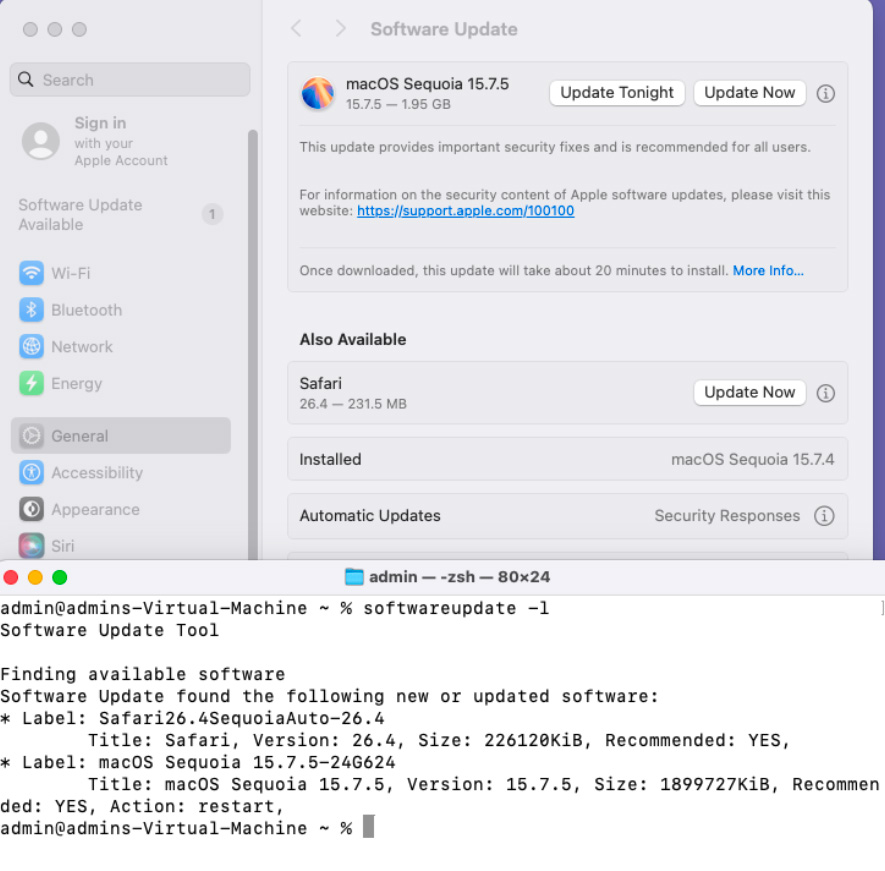885x871 pixels.
Task: Click the Siri icon in the sidebar
Action: [31, 546]
